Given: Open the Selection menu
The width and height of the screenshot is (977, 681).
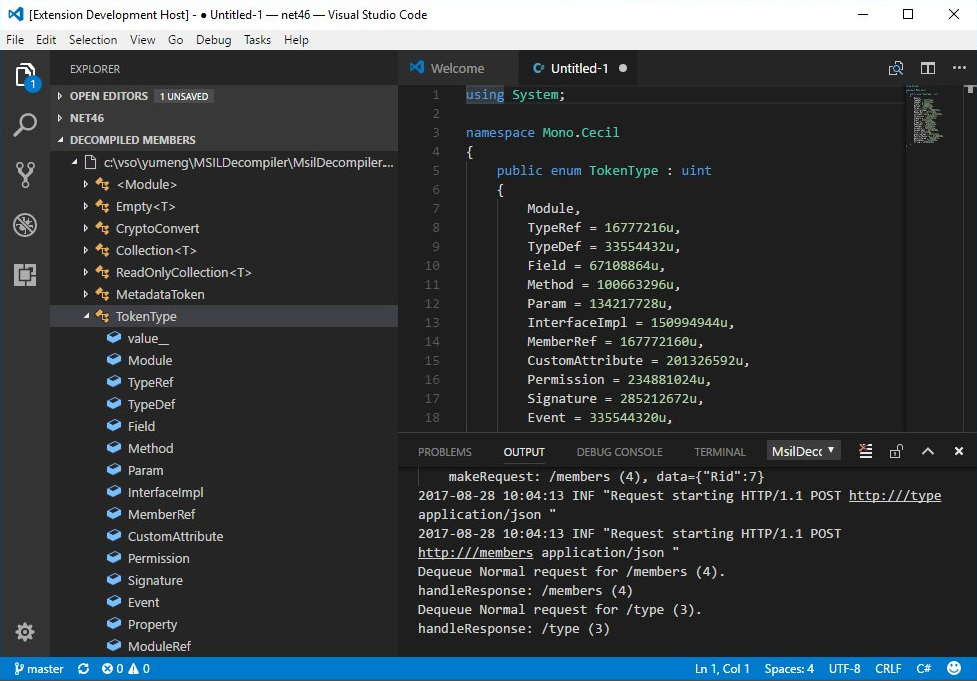Looking at the screenshot, I should pos(93,40).
